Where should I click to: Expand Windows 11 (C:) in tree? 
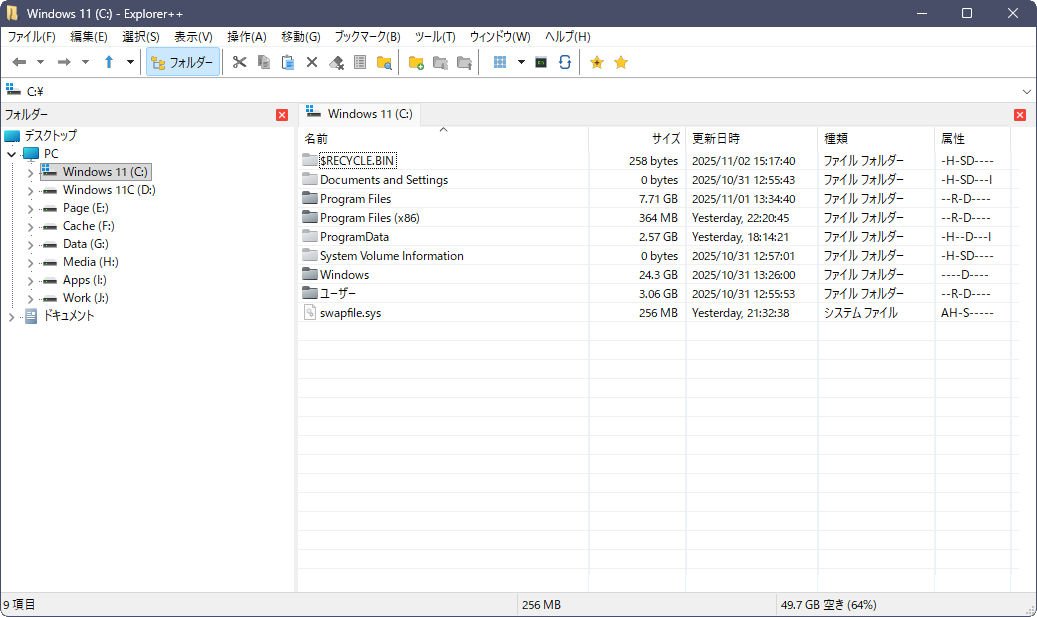pyautogui.click(x=30, y=173)
